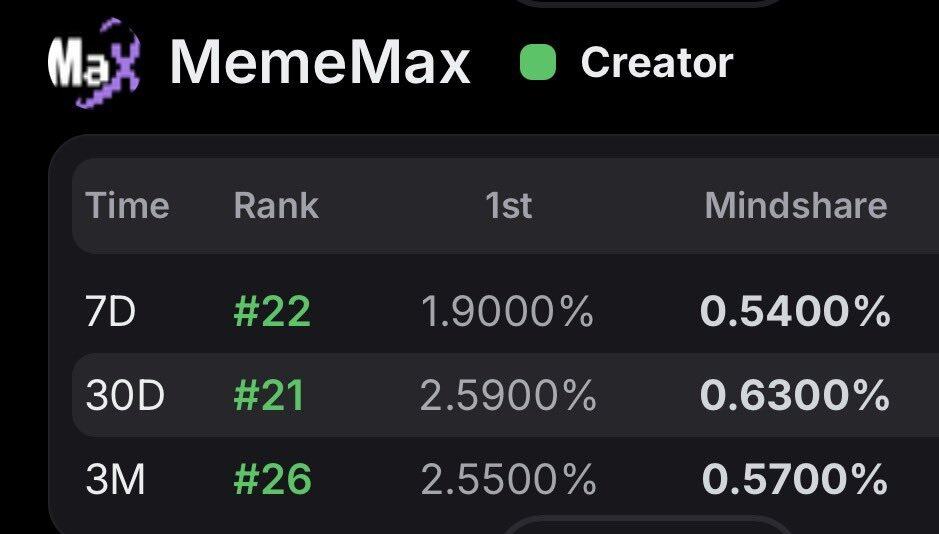Select the 30D time period row
Screen dimensions: 939x534
(125, 397)
